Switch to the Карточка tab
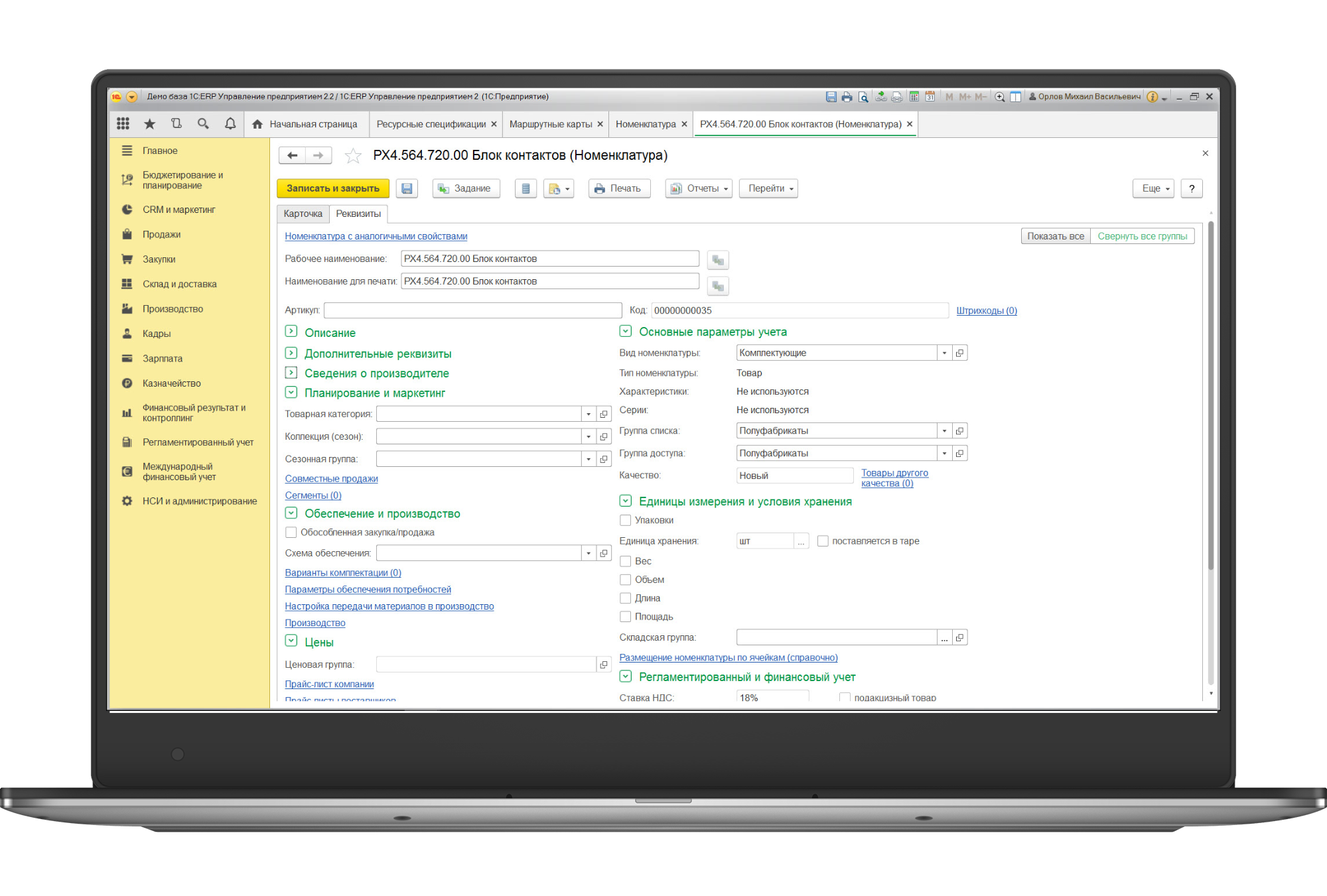Image resolution: width=1327 pixels, height=896 pixels. pos(303,214)
